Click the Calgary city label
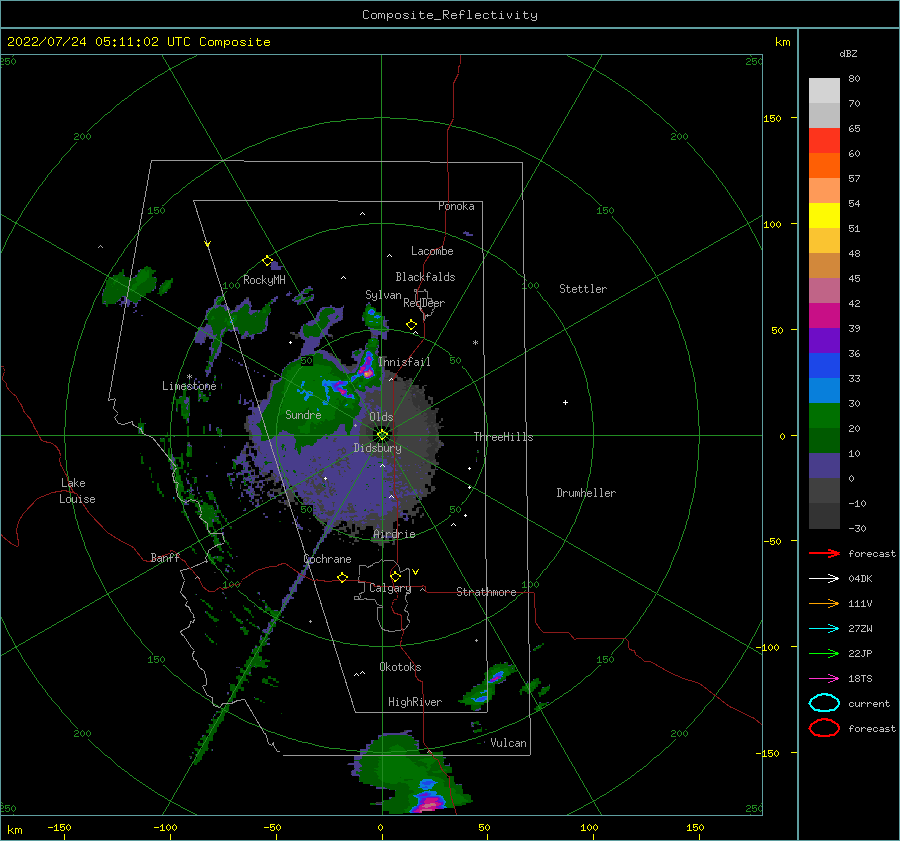The image size is (900, 841). [390, 588]
